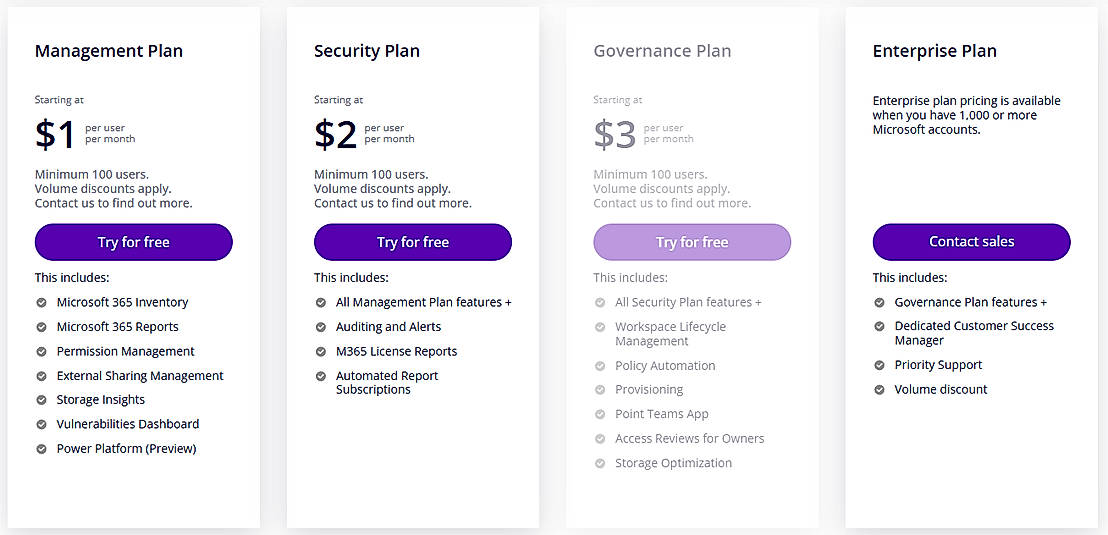The image size is (1108, 535).
Task: Click Dedicated Customer Success Manager feature
Action: point(974,333)
